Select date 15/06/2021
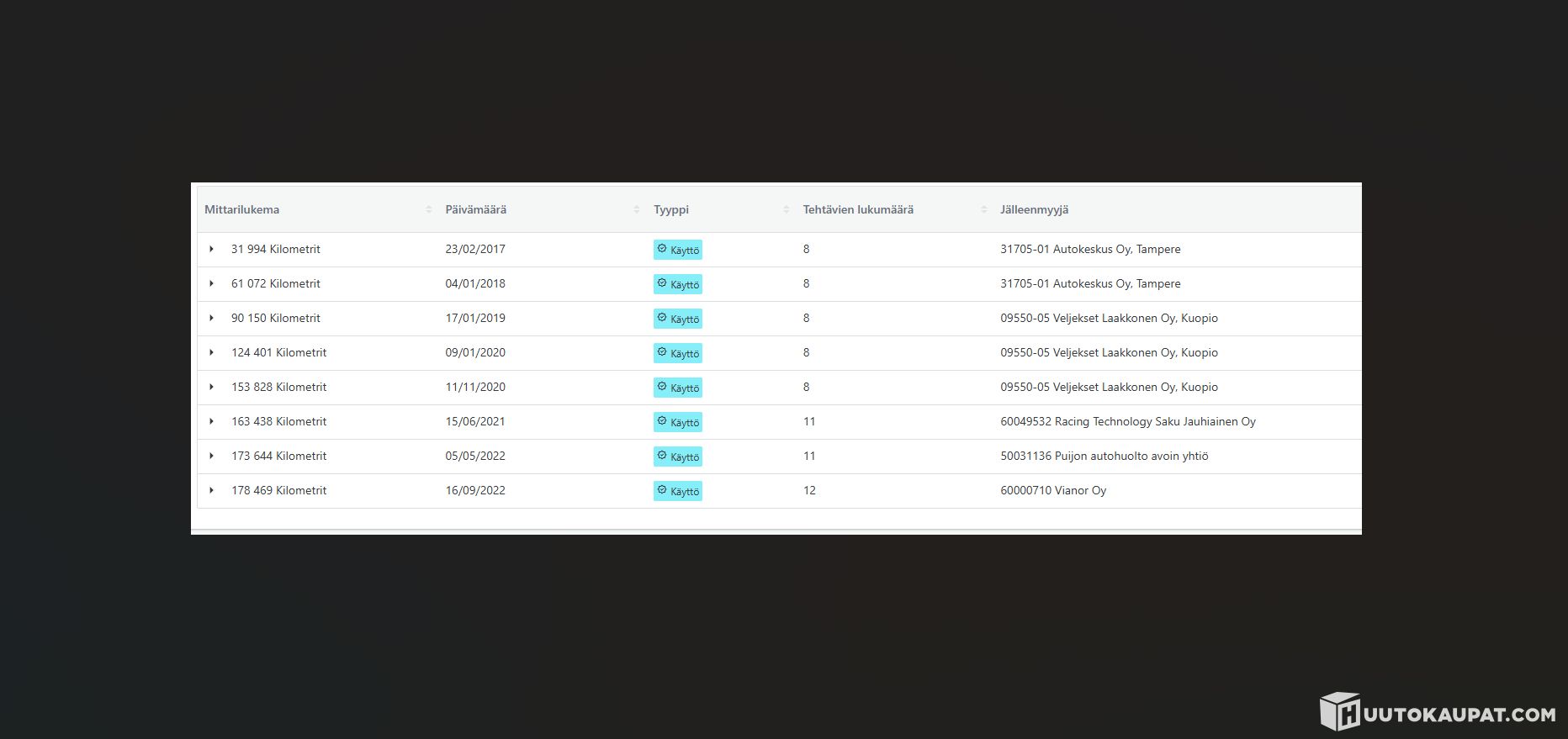This screenshot has width=1568, height=739. [475, 421]
